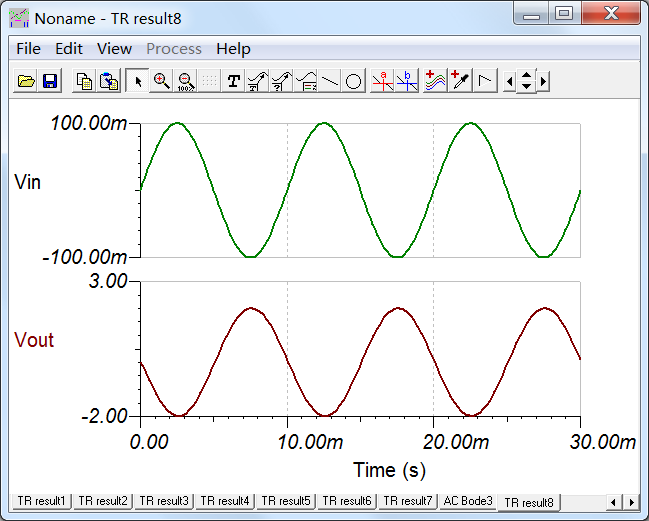Click the eyedropper add-curve tool

coord(460,81)
